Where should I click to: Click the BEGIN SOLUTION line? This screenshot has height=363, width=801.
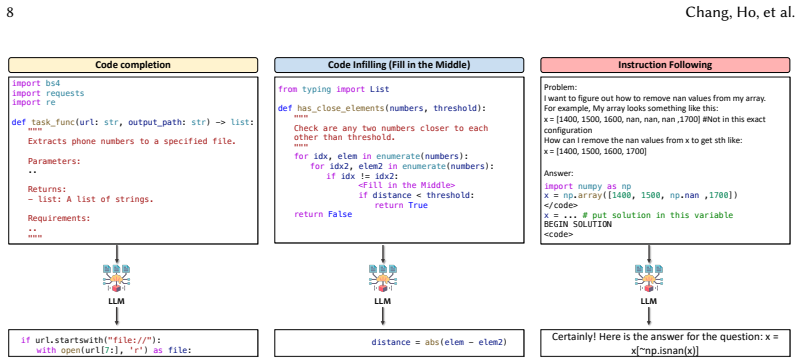(578, 224)
